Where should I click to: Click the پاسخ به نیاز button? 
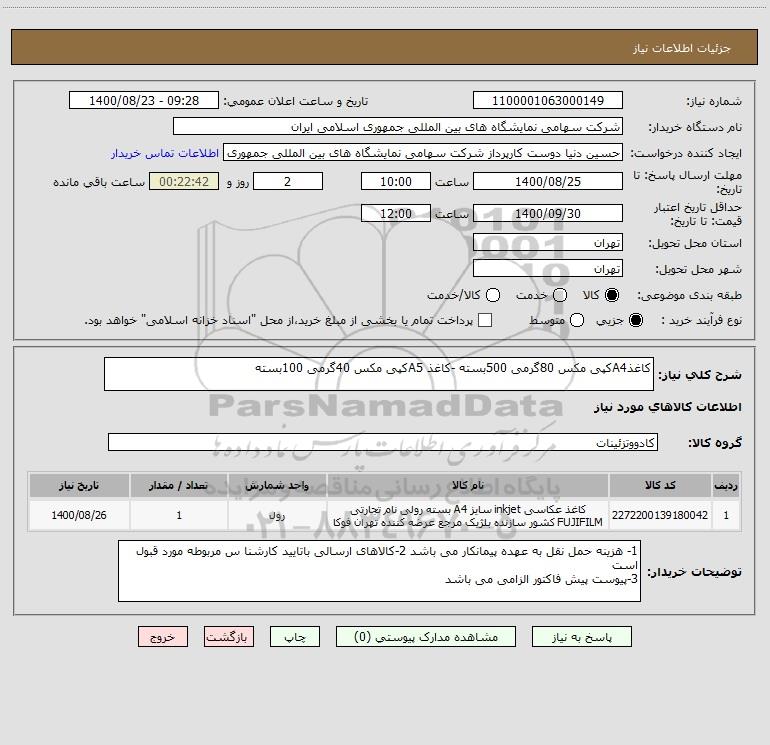point(582,637)
